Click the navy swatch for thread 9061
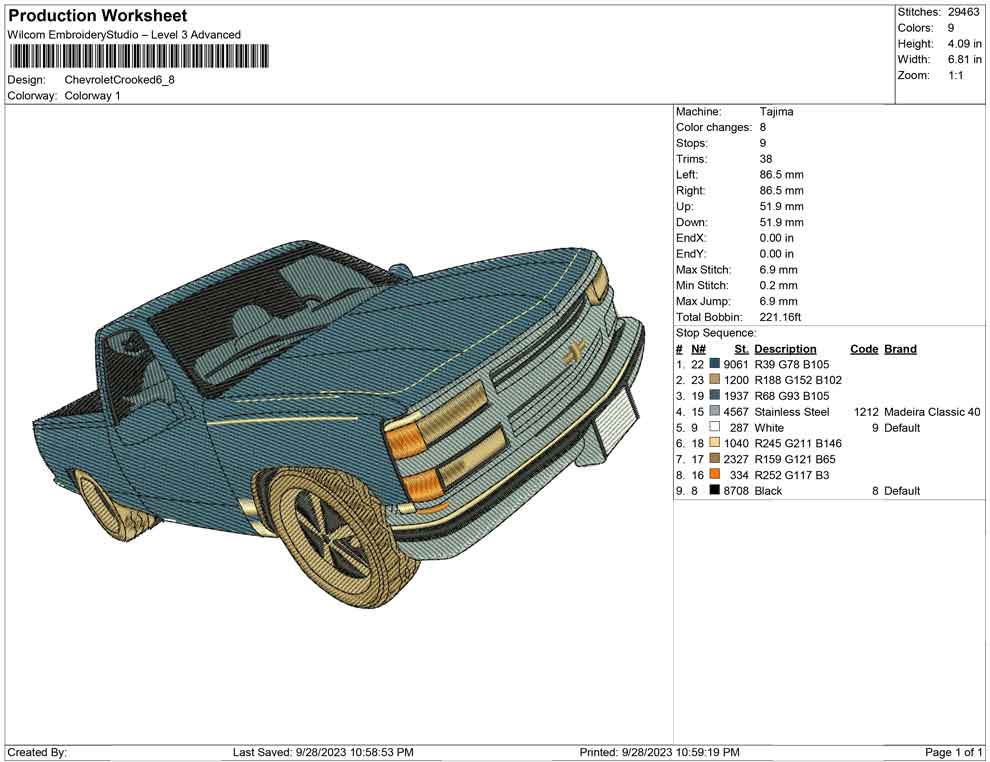Viewport: 990px width, 762px height. 715,364
